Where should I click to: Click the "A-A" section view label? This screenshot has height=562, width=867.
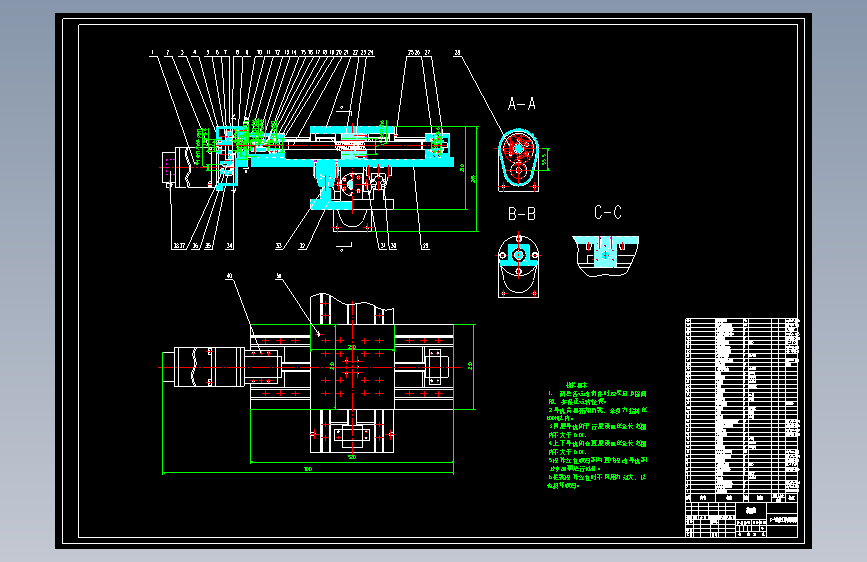pos(521,104)
